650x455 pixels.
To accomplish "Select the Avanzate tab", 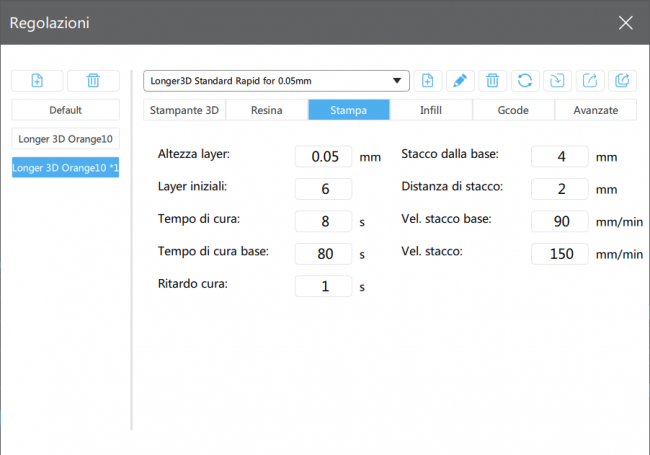I will (x=595, y=110).
